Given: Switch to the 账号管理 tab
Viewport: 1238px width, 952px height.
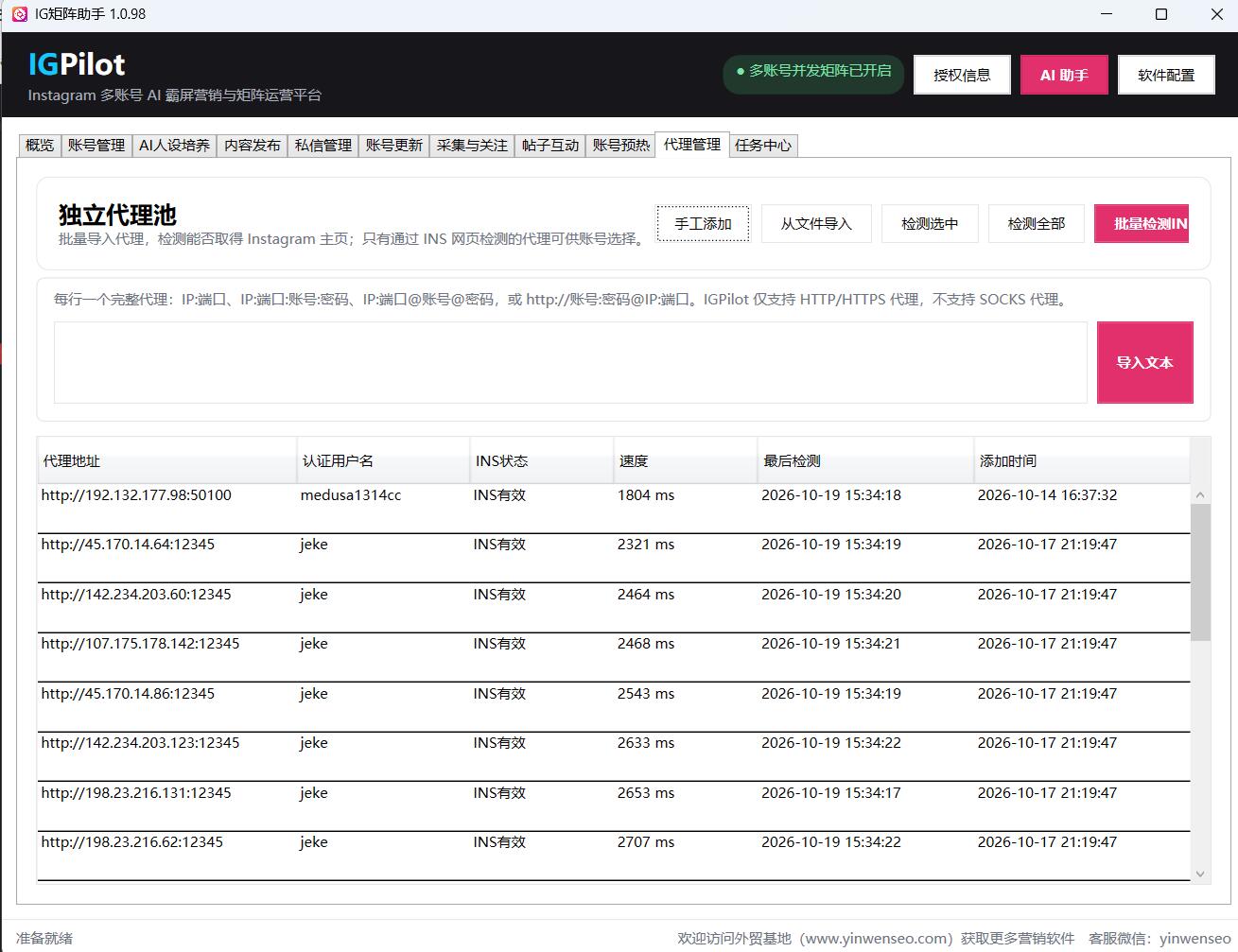Looking at the screenshot, I should [96, 146].
